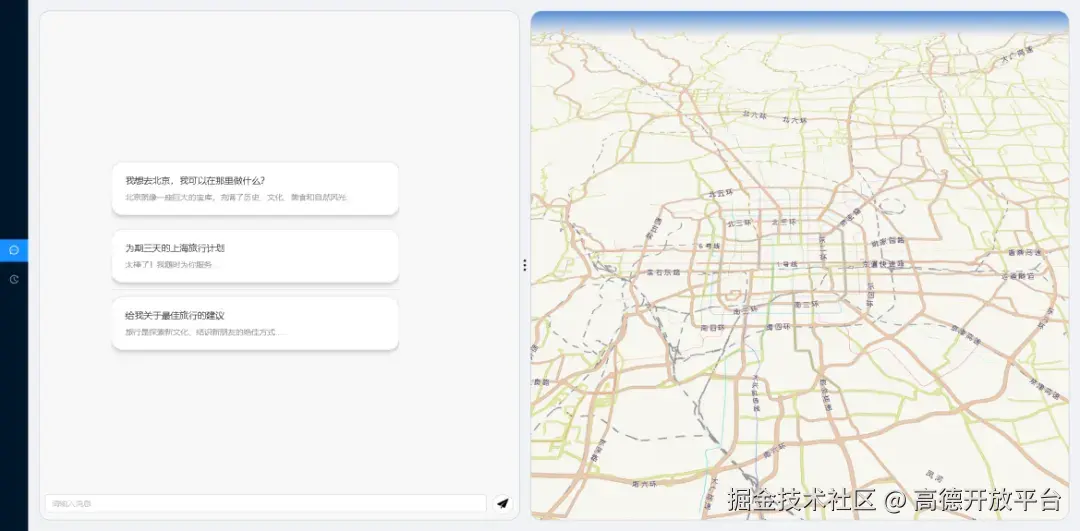Open the chat view from the sidebar
This screenshot has width=1080, height=531.
pyautogui.click(x=14, y=250)
